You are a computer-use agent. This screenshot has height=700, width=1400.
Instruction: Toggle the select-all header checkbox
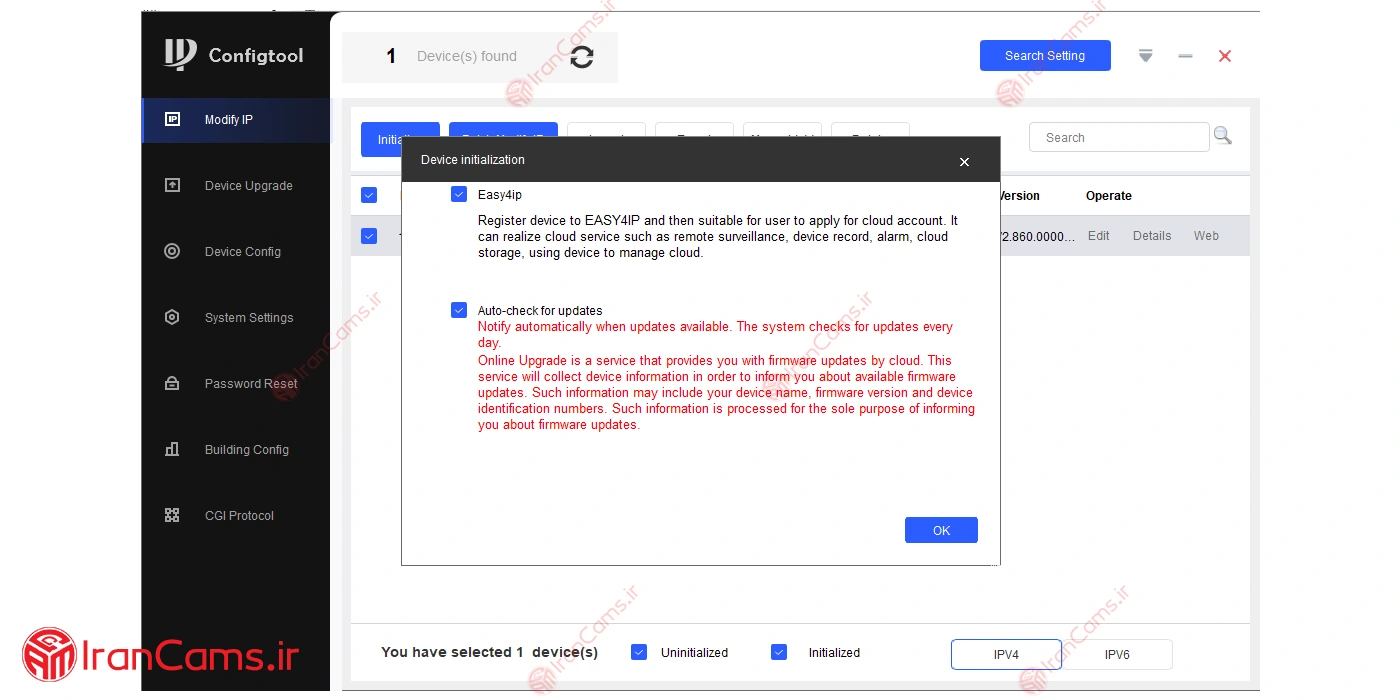(369, 195)
